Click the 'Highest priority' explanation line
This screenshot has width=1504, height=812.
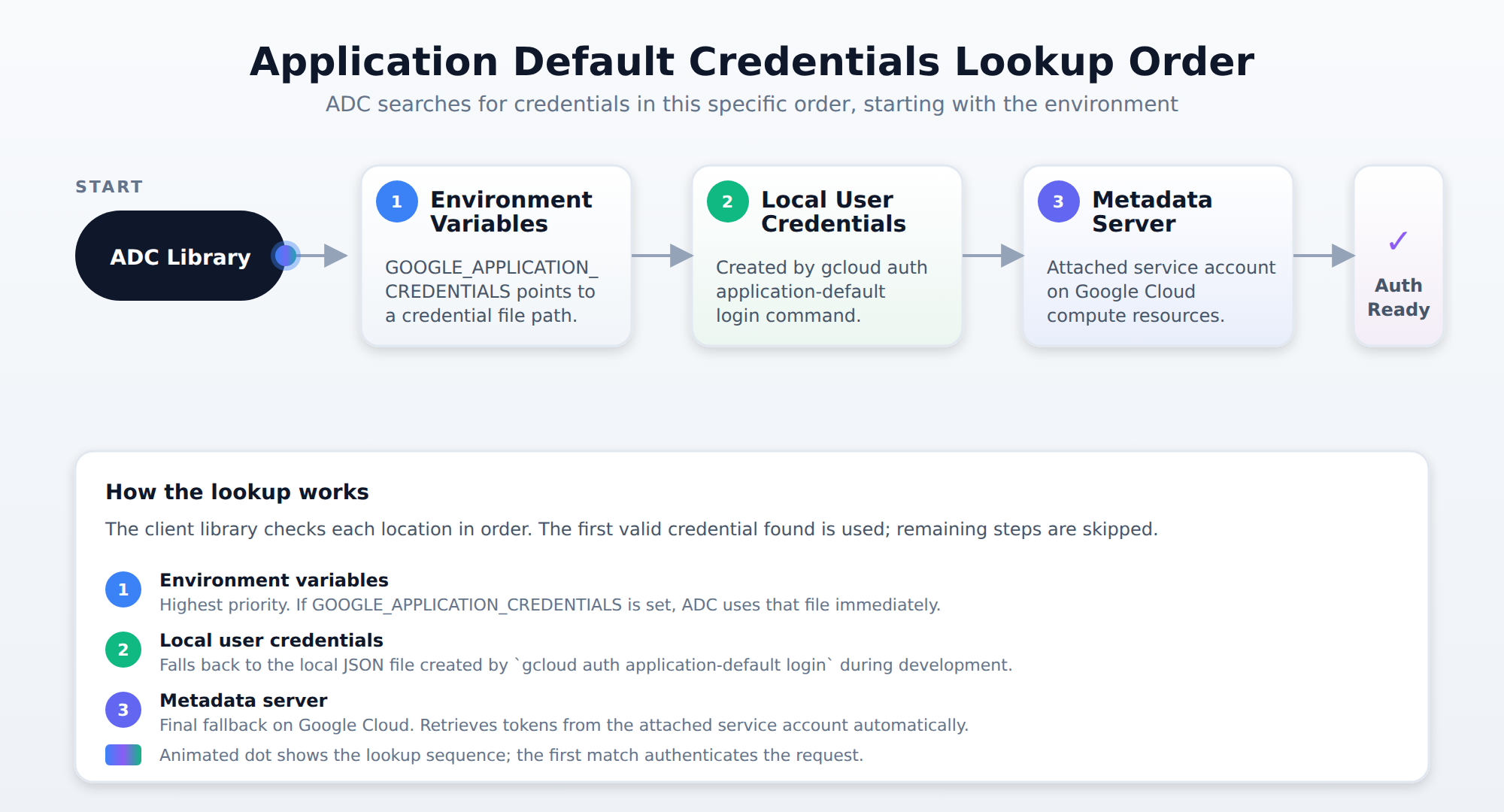(550, 604)
